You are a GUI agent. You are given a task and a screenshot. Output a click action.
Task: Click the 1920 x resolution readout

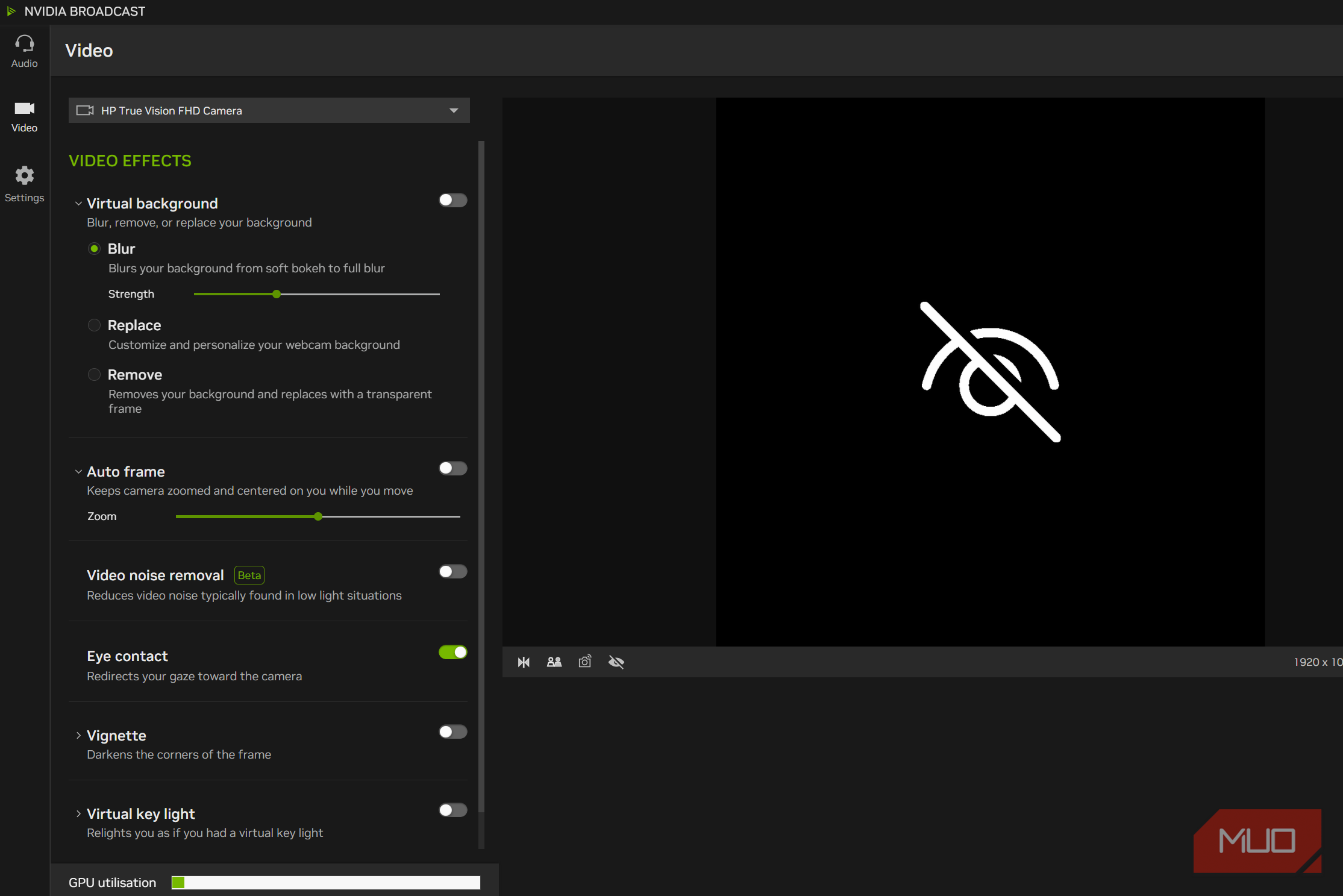tap(1318, 662)
